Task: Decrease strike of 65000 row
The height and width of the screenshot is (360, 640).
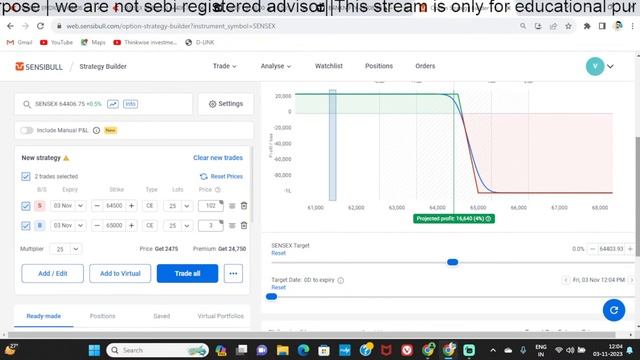Action: tap(97, 225)
